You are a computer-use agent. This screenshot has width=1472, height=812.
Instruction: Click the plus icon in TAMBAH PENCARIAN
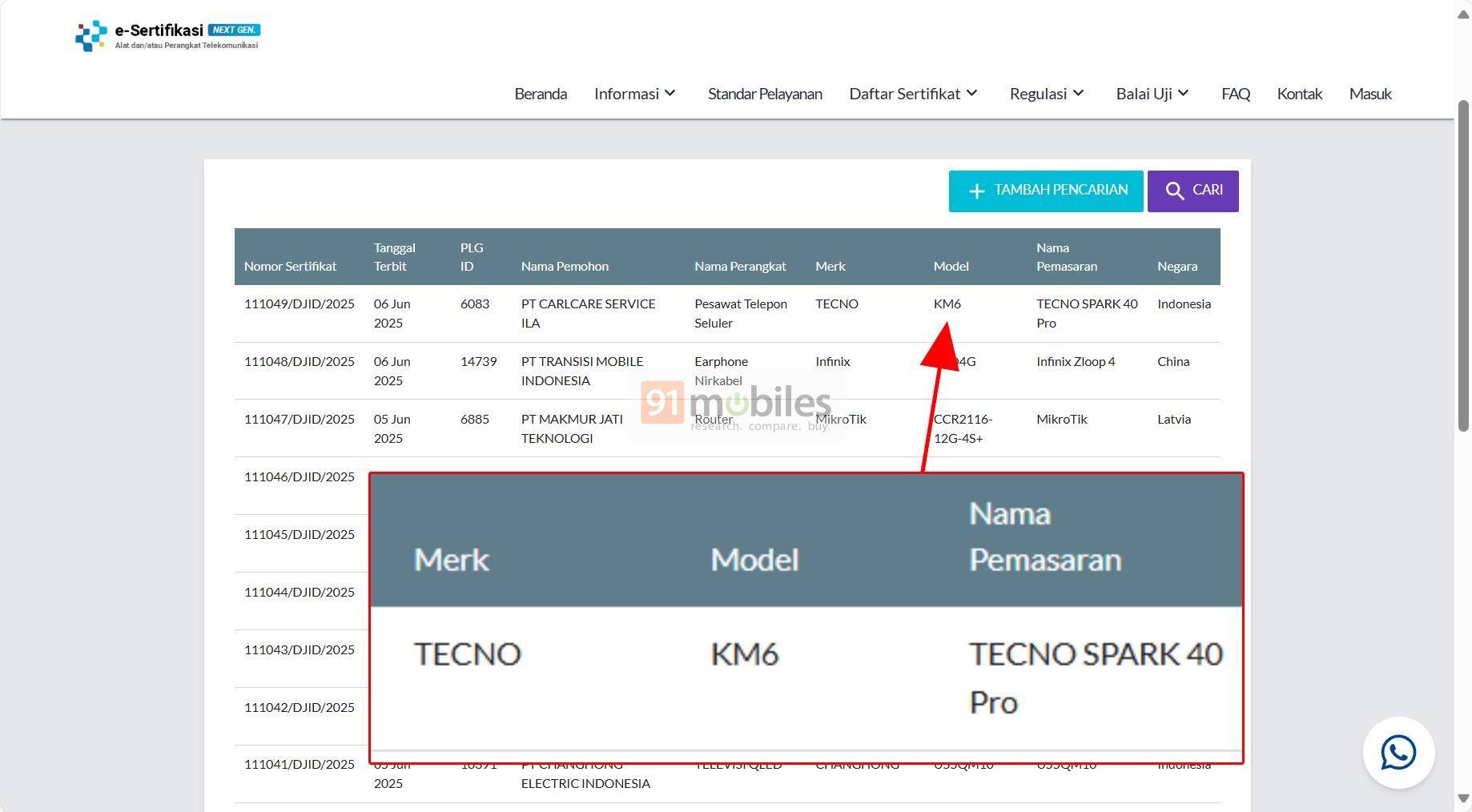976,191
